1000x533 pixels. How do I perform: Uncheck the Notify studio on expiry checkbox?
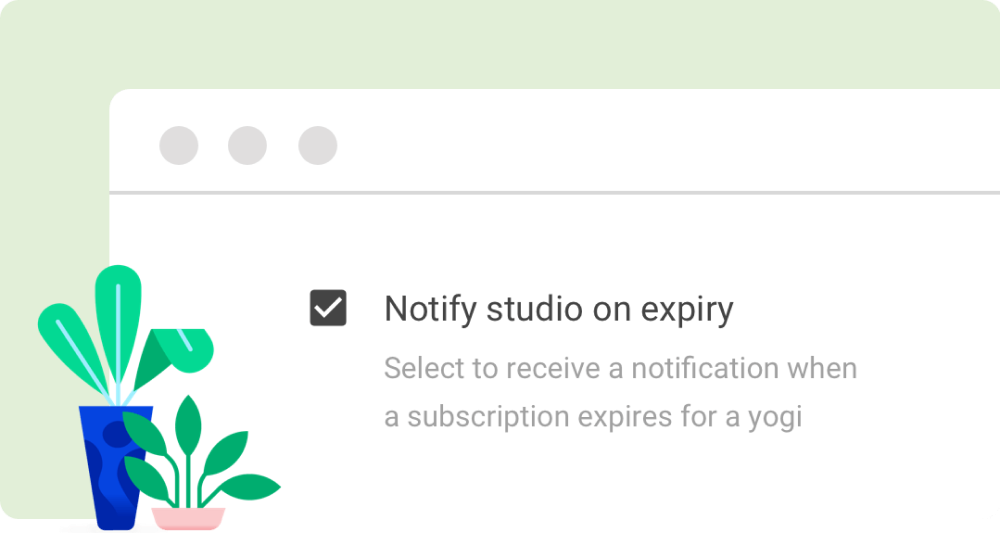coord(328,308)
